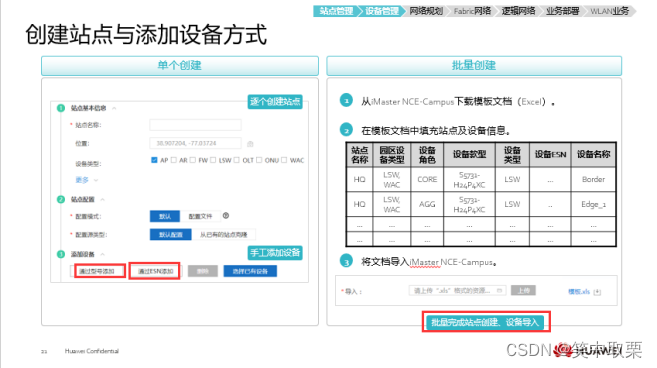Click the 设备名称 column header
Viewport: 657px width, 368px height.
[x=593, y=155]
